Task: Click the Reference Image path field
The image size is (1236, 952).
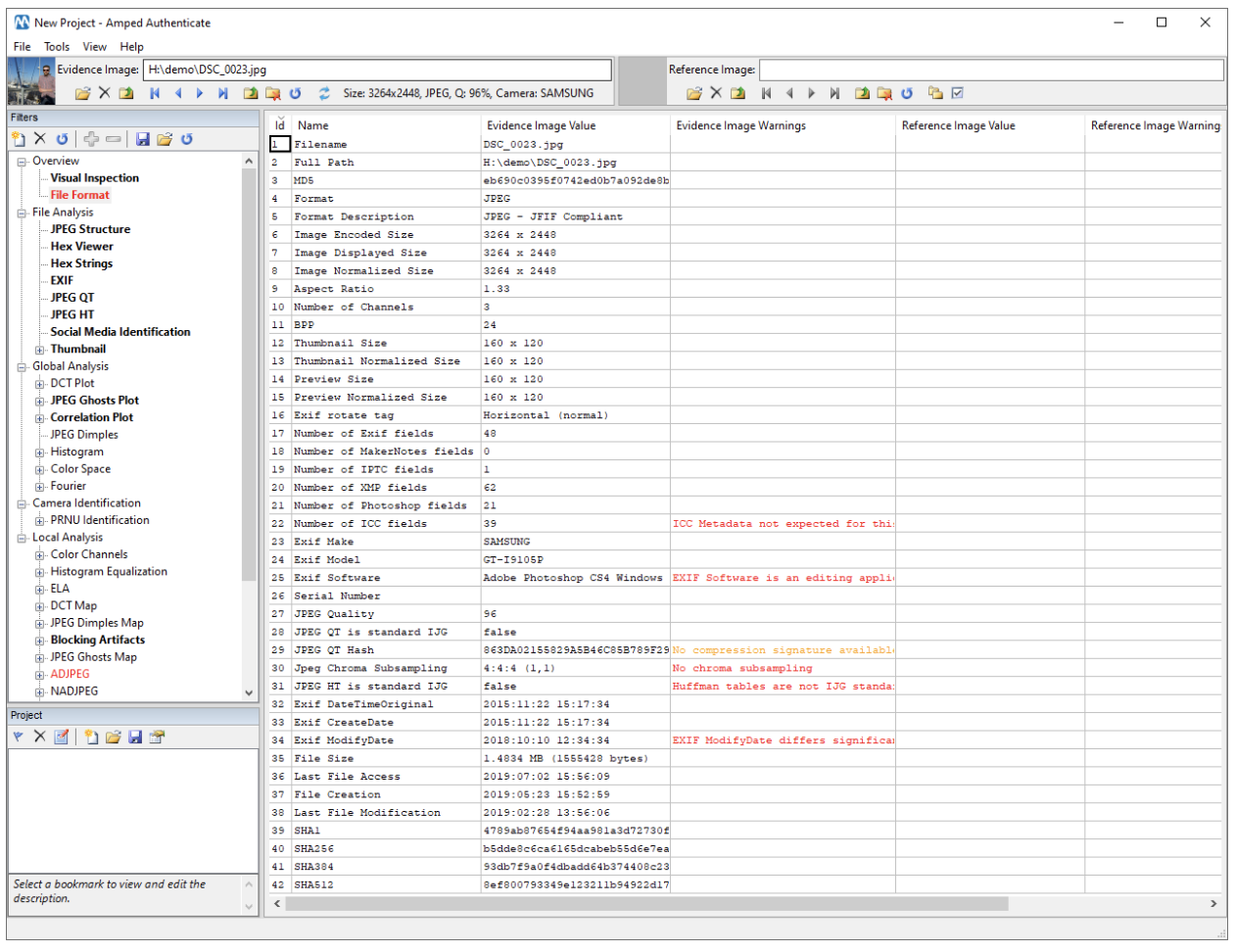Action: tap(991, 70)
